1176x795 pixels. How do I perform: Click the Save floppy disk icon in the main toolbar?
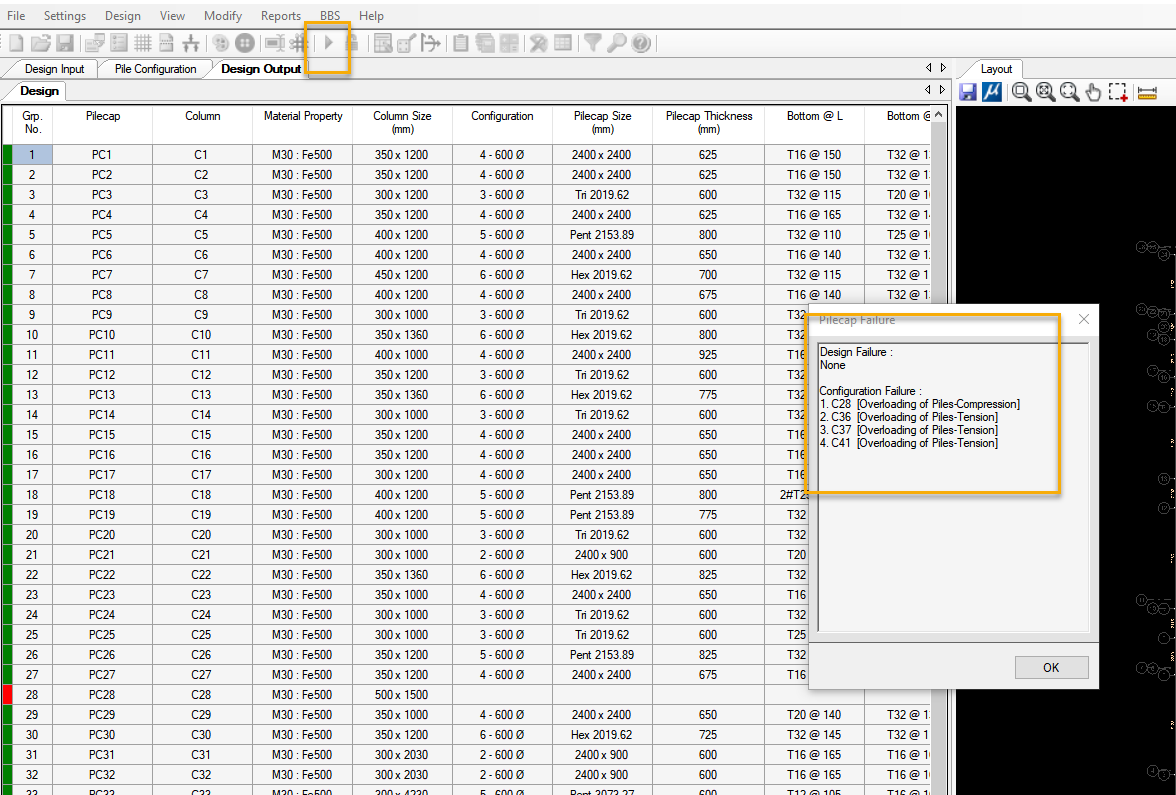coord(65,43)
